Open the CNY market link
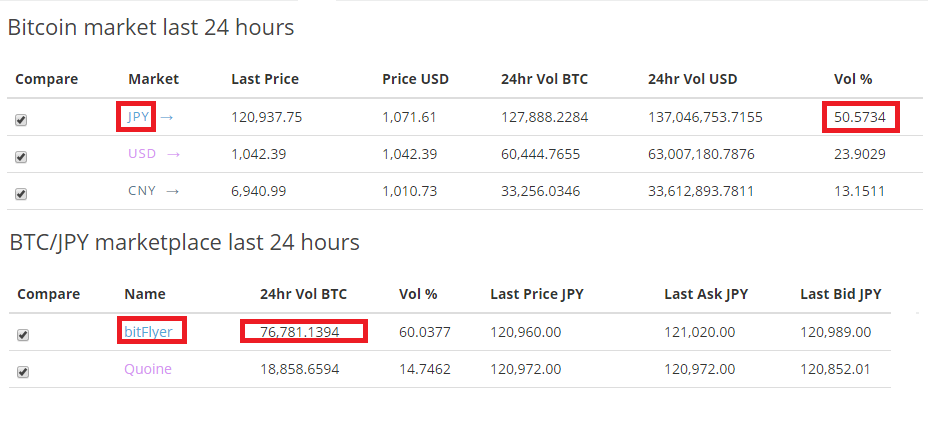This screenshot has width=948, height=436. click(142, 190)
